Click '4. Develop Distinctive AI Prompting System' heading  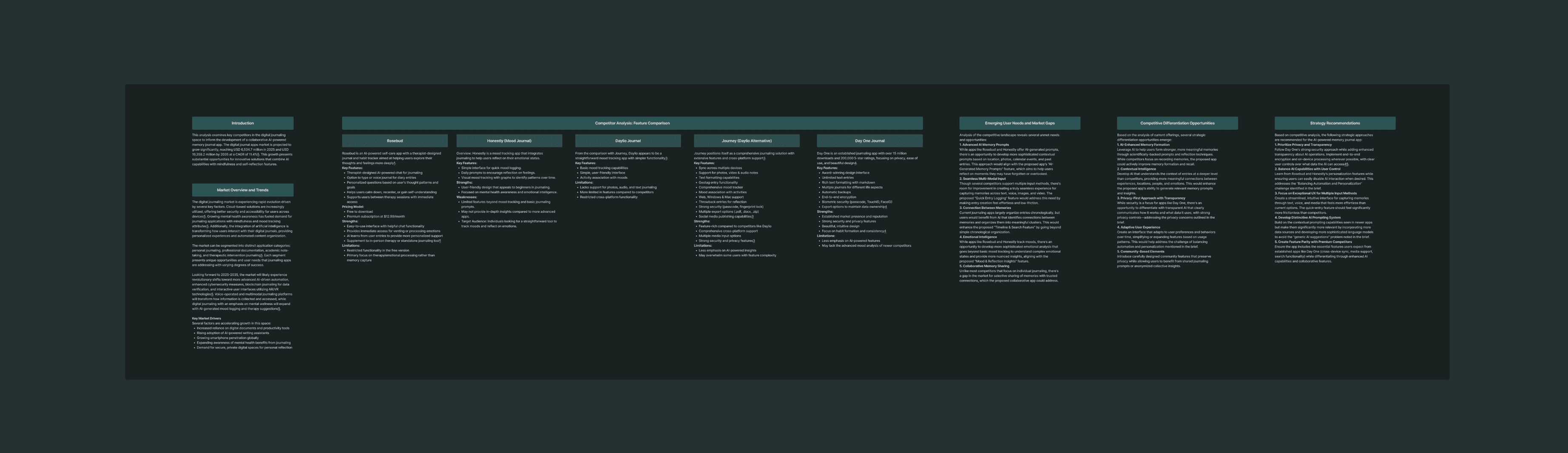point(1307,218)
